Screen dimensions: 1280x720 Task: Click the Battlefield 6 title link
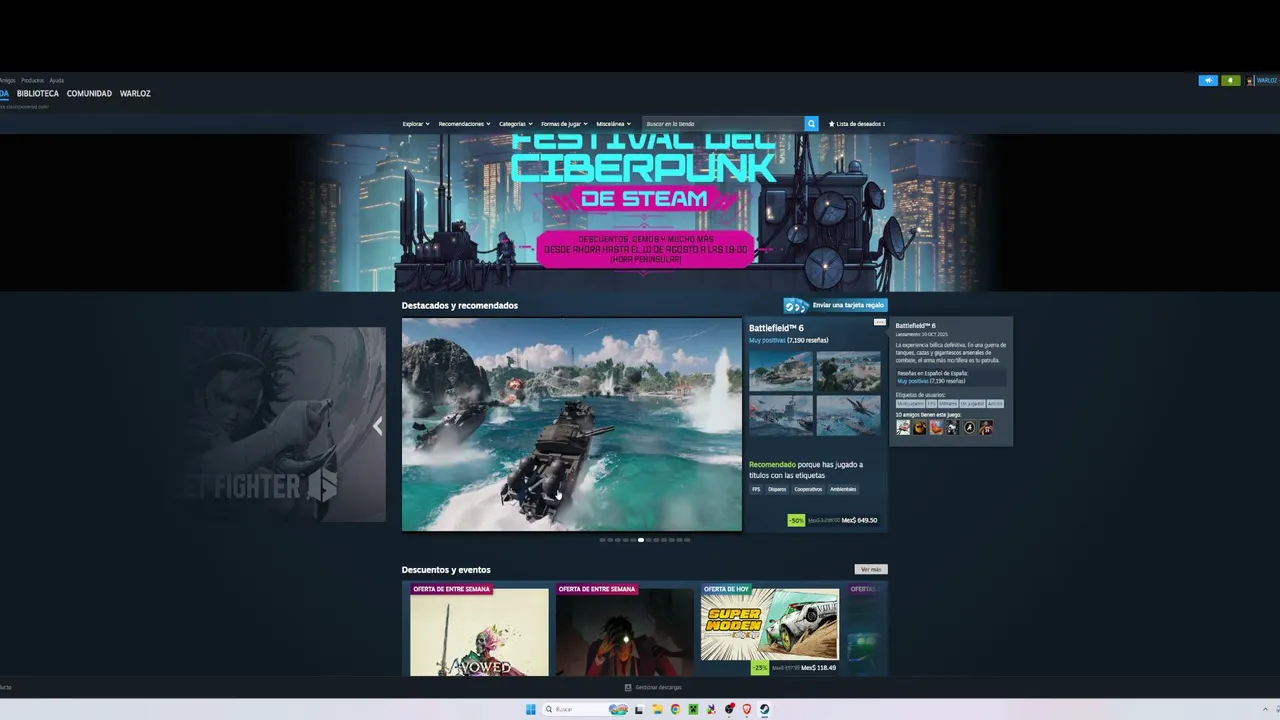click(x=776, y=328)
